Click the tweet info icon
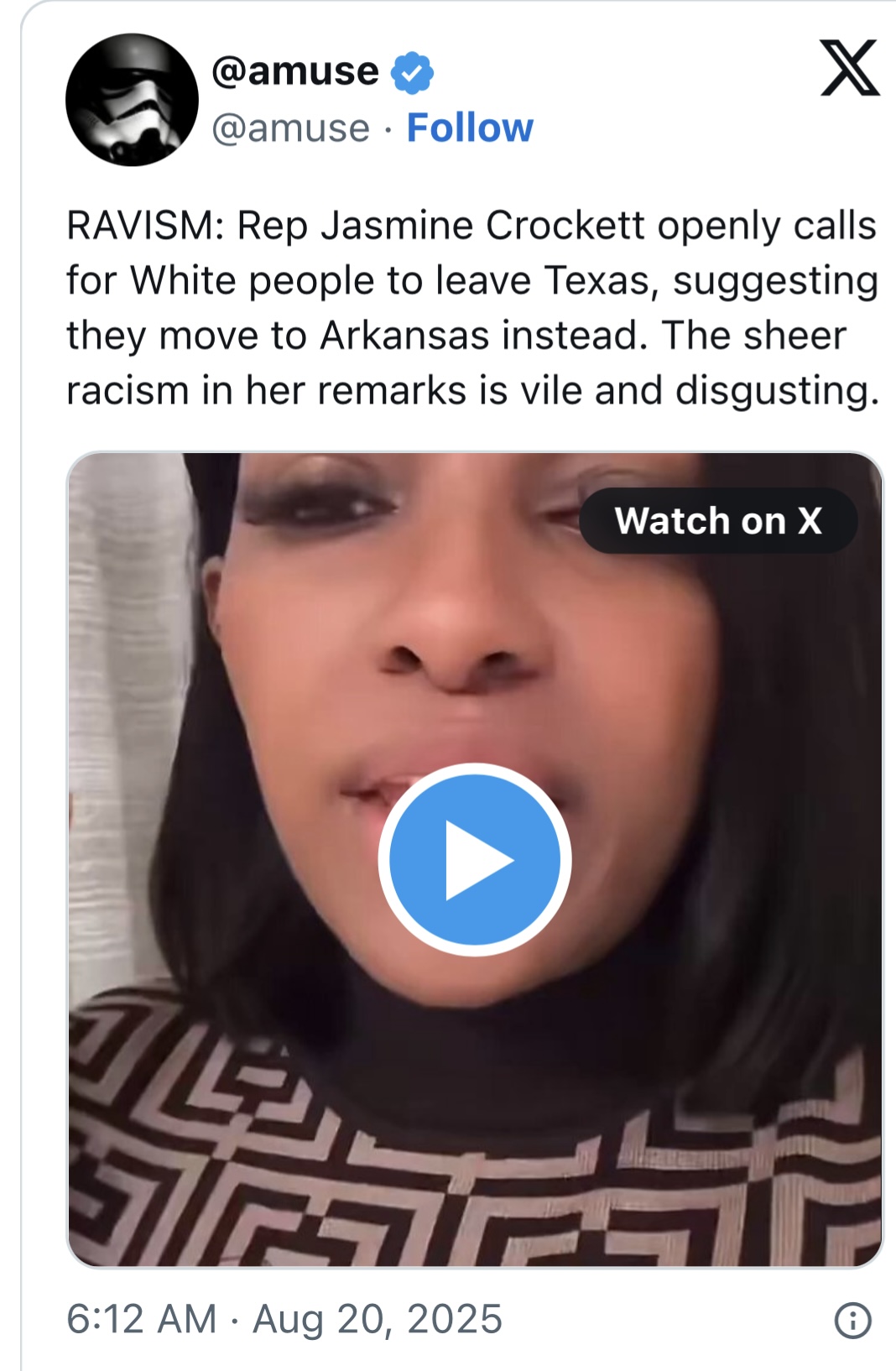 pyautogui.click(x=853, y=1320)
